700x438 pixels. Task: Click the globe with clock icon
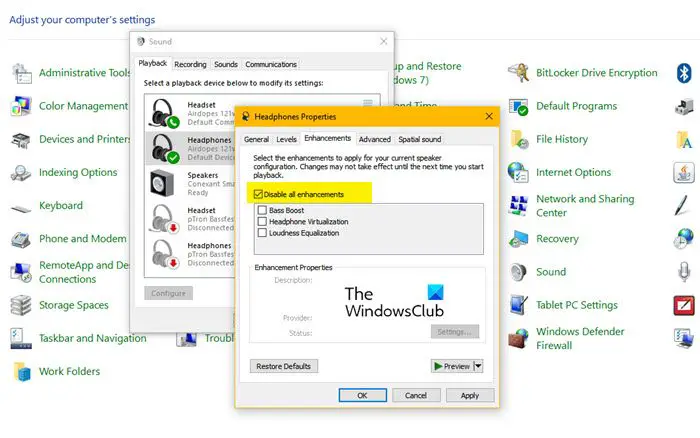pyautogui.click(x=684, y=238)
